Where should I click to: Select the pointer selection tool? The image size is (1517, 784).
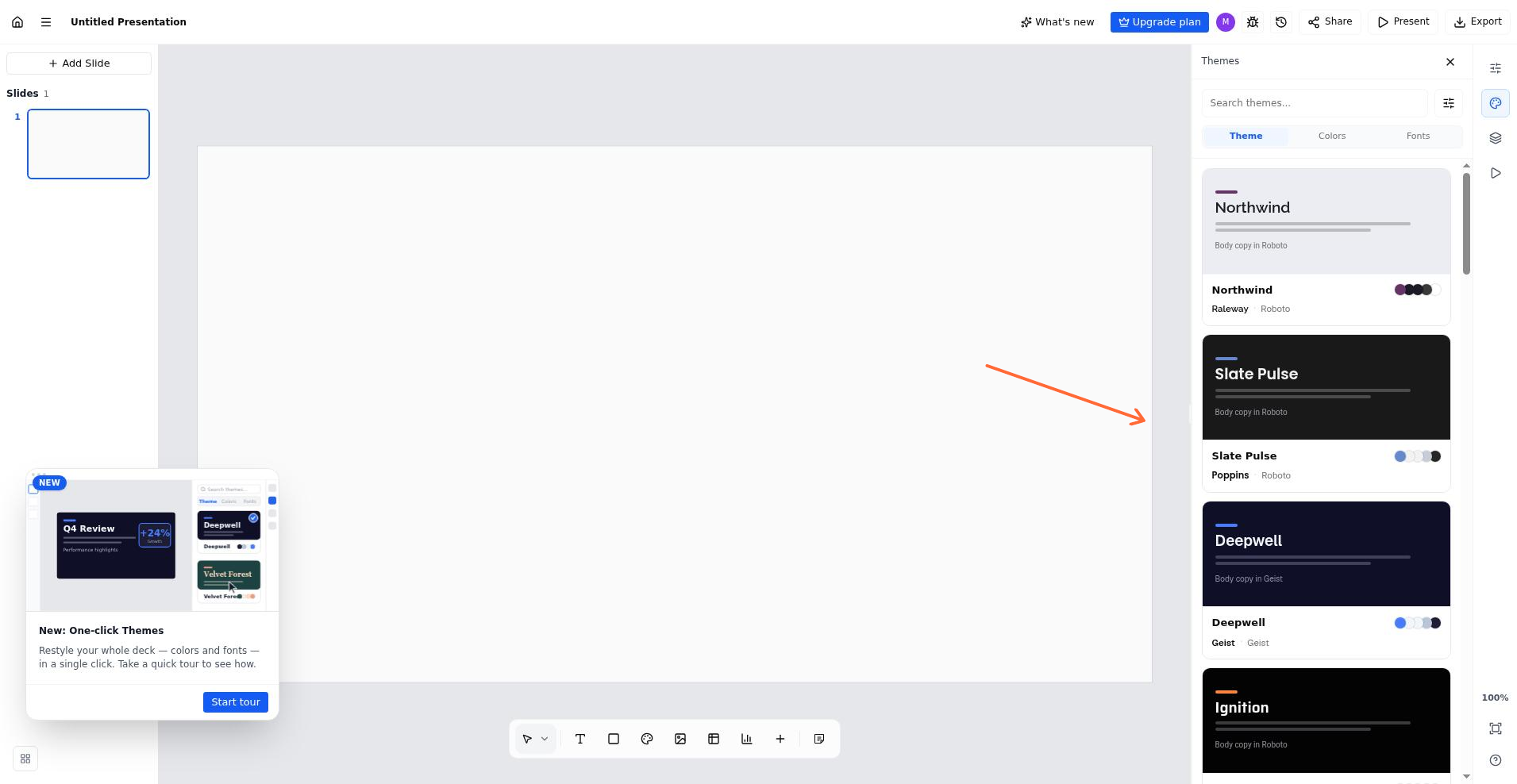click(x=527, y=739)
